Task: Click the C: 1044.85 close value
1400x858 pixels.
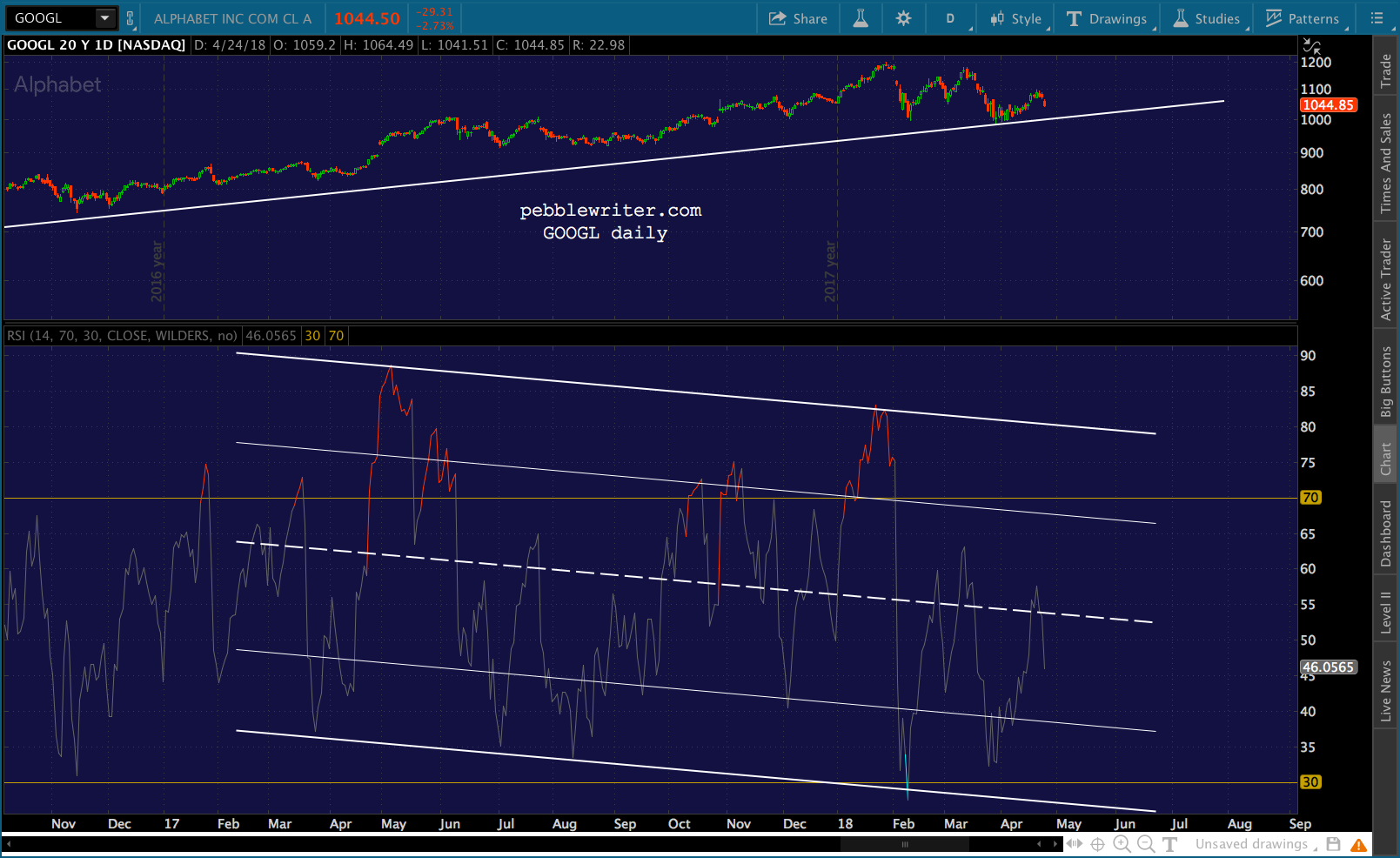Action: pyautogui.click(x=530, y=45)
